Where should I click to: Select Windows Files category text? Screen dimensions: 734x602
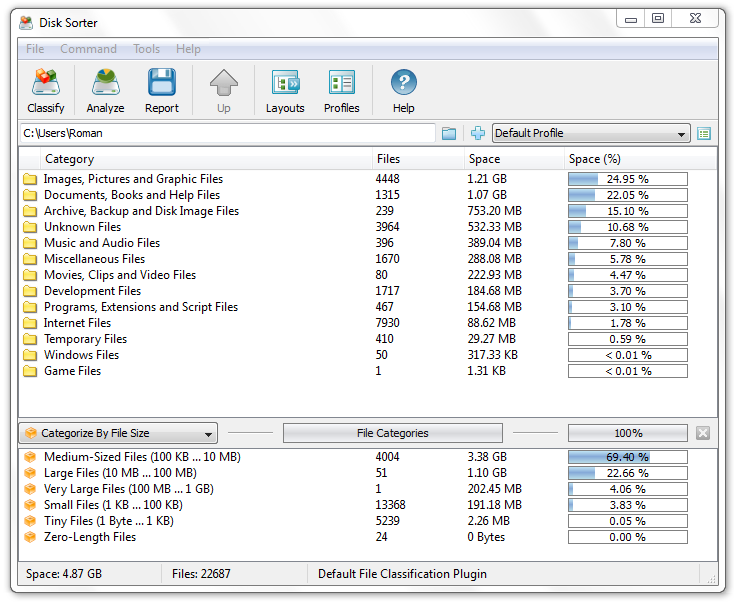click(x=81, y=355)
